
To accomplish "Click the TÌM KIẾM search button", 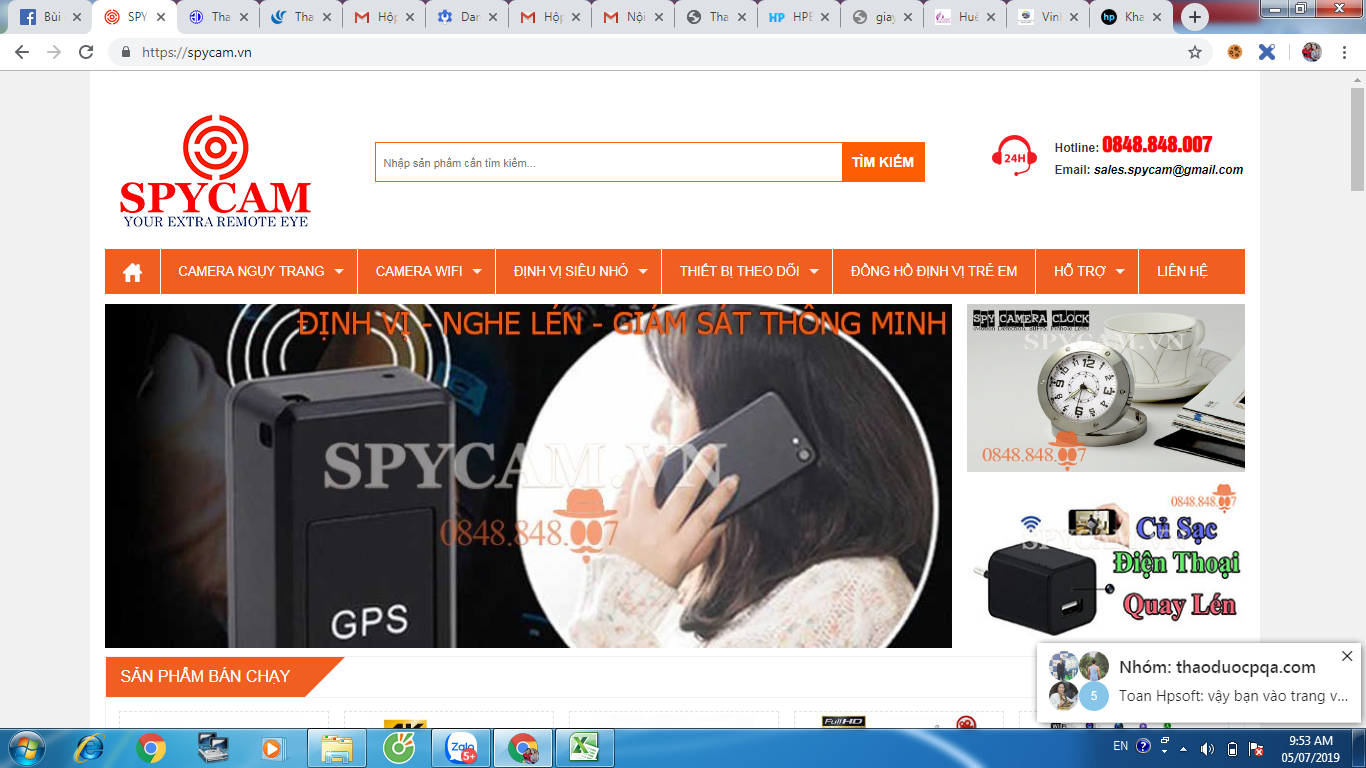I will coord(884,161).
